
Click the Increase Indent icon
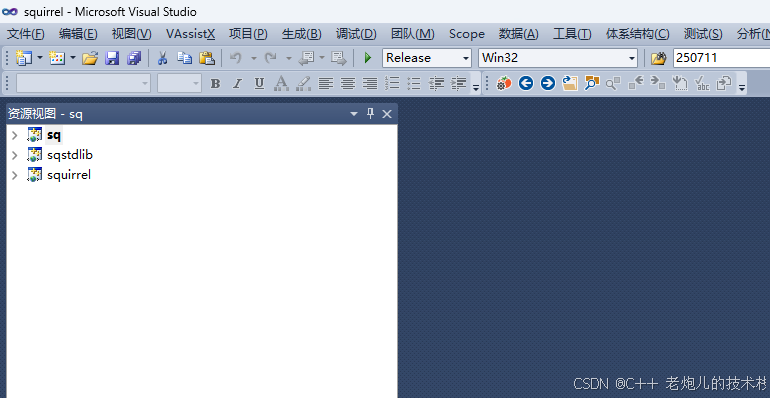click(x=458, y=84)
